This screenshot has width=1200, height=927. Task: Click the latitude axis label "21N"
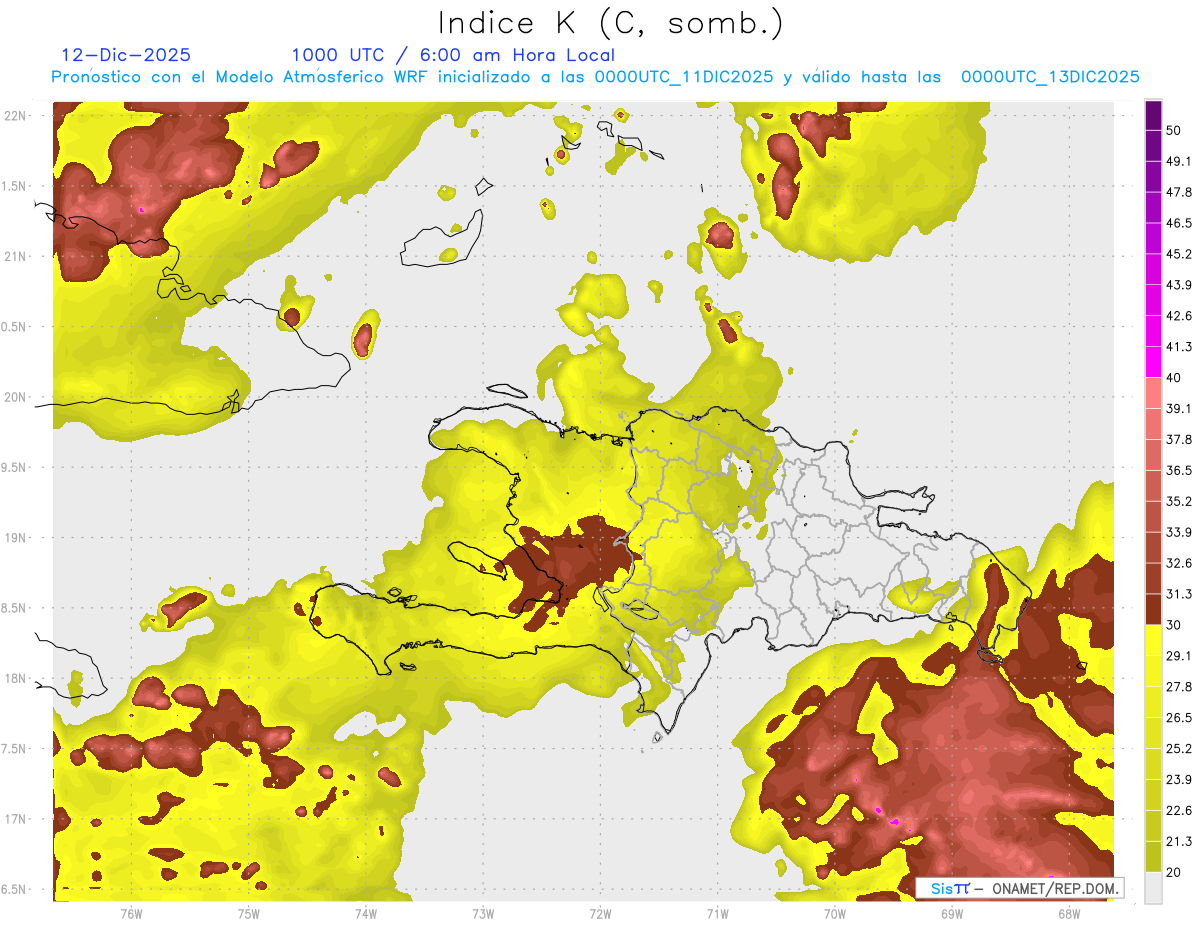click(14, 256)
